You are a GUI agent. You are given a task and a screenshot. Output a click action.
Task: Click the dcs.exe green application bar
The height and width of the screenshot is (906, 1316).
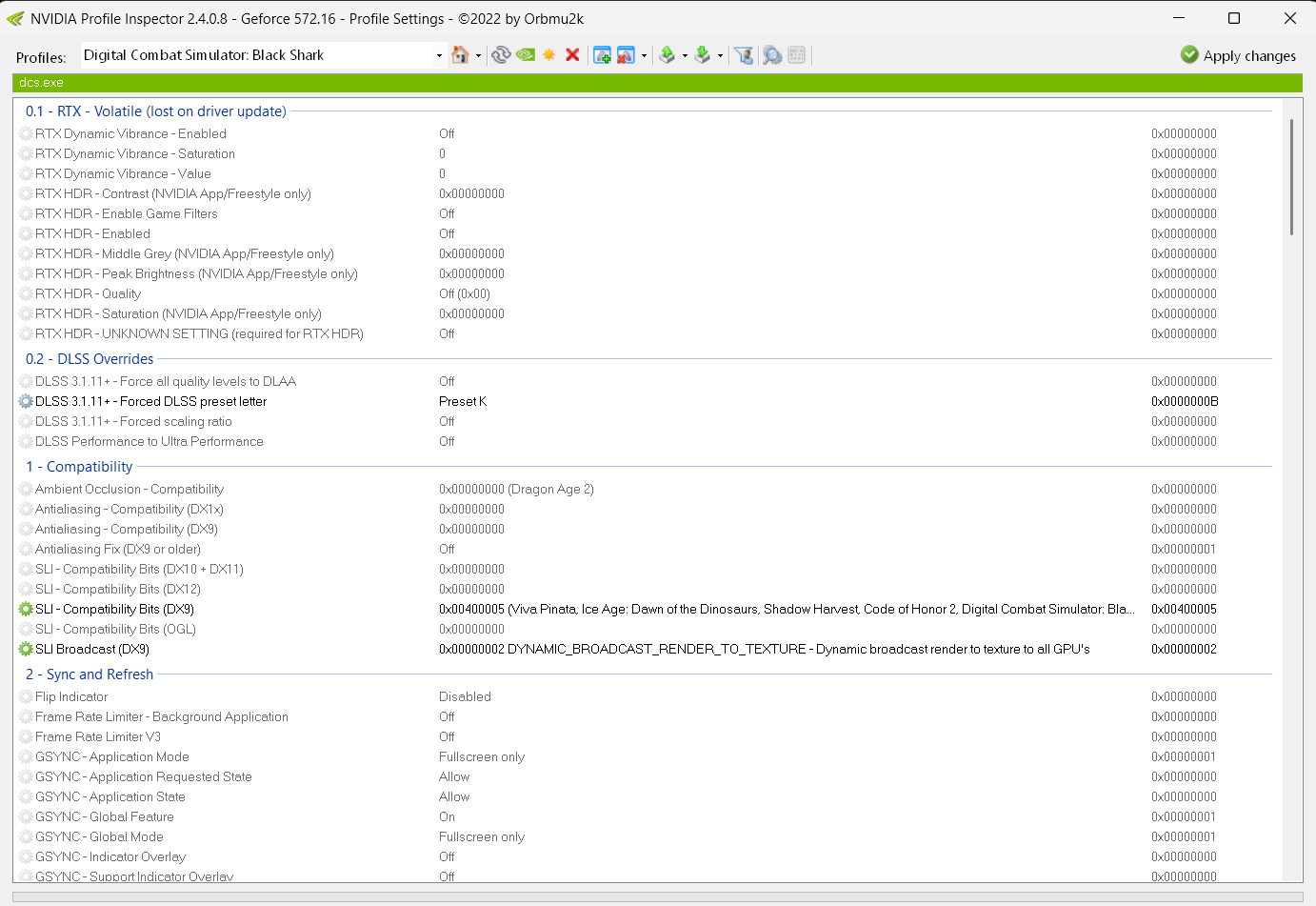click(657, 83)
